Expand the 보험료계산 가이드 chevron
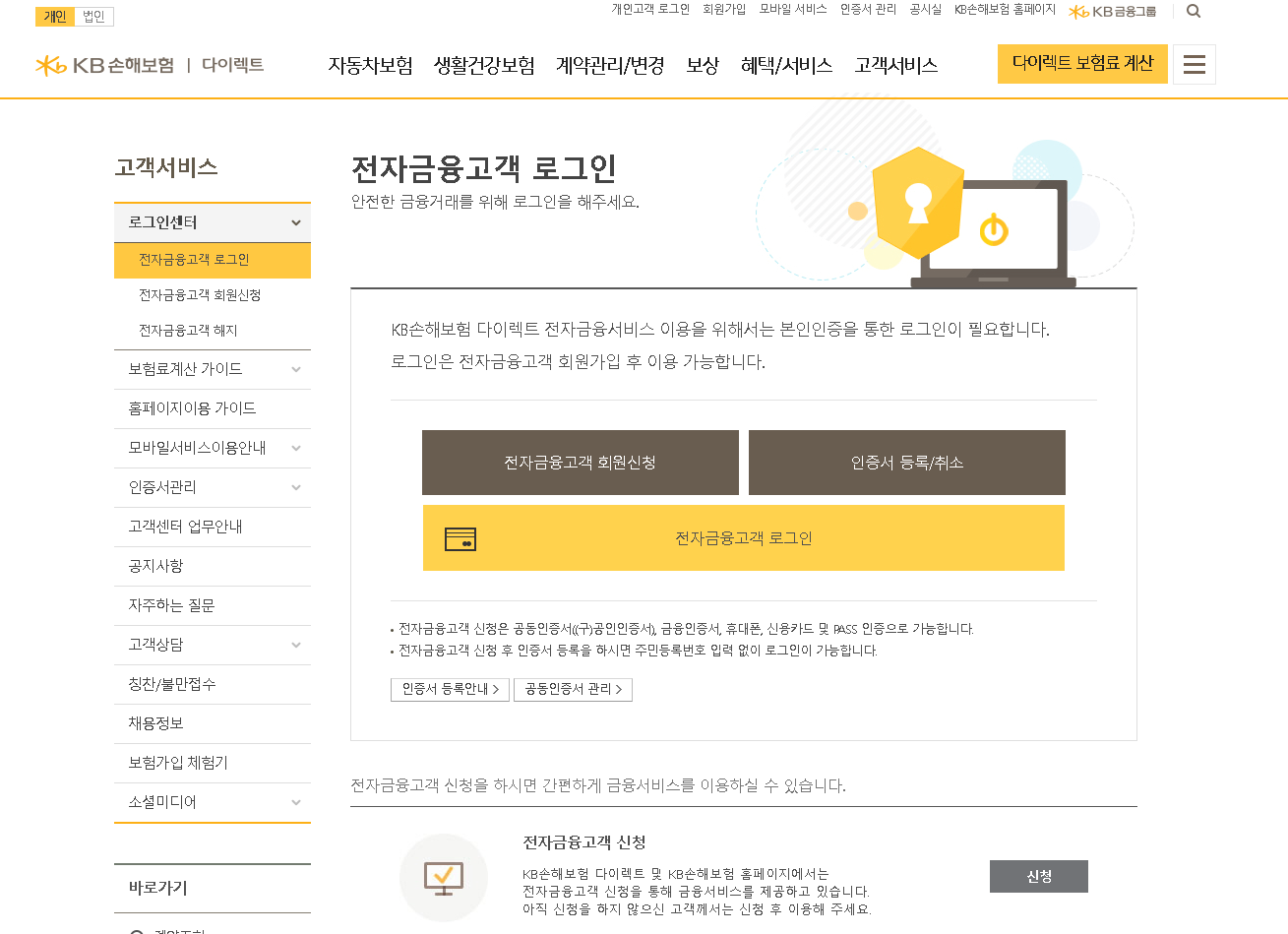 pyautogui.click(x=296, y=369)
